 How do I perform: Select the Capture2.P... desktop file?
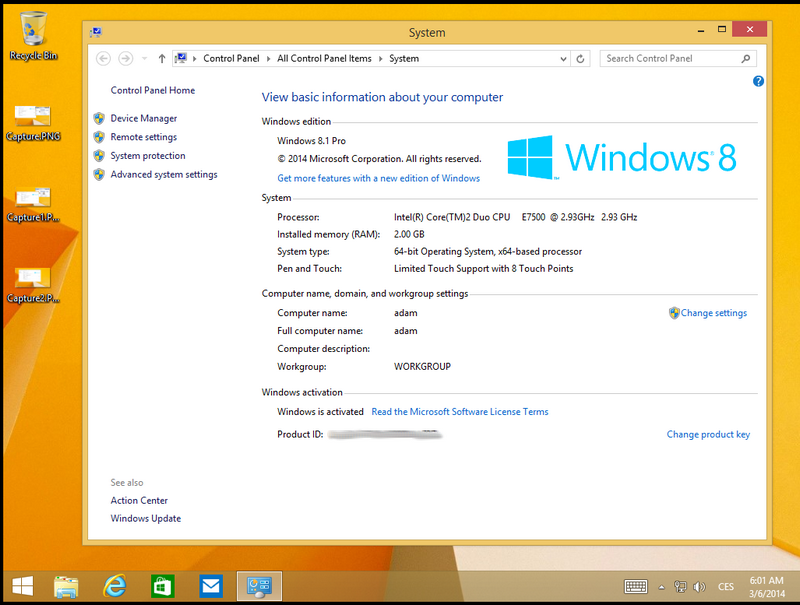33,285
